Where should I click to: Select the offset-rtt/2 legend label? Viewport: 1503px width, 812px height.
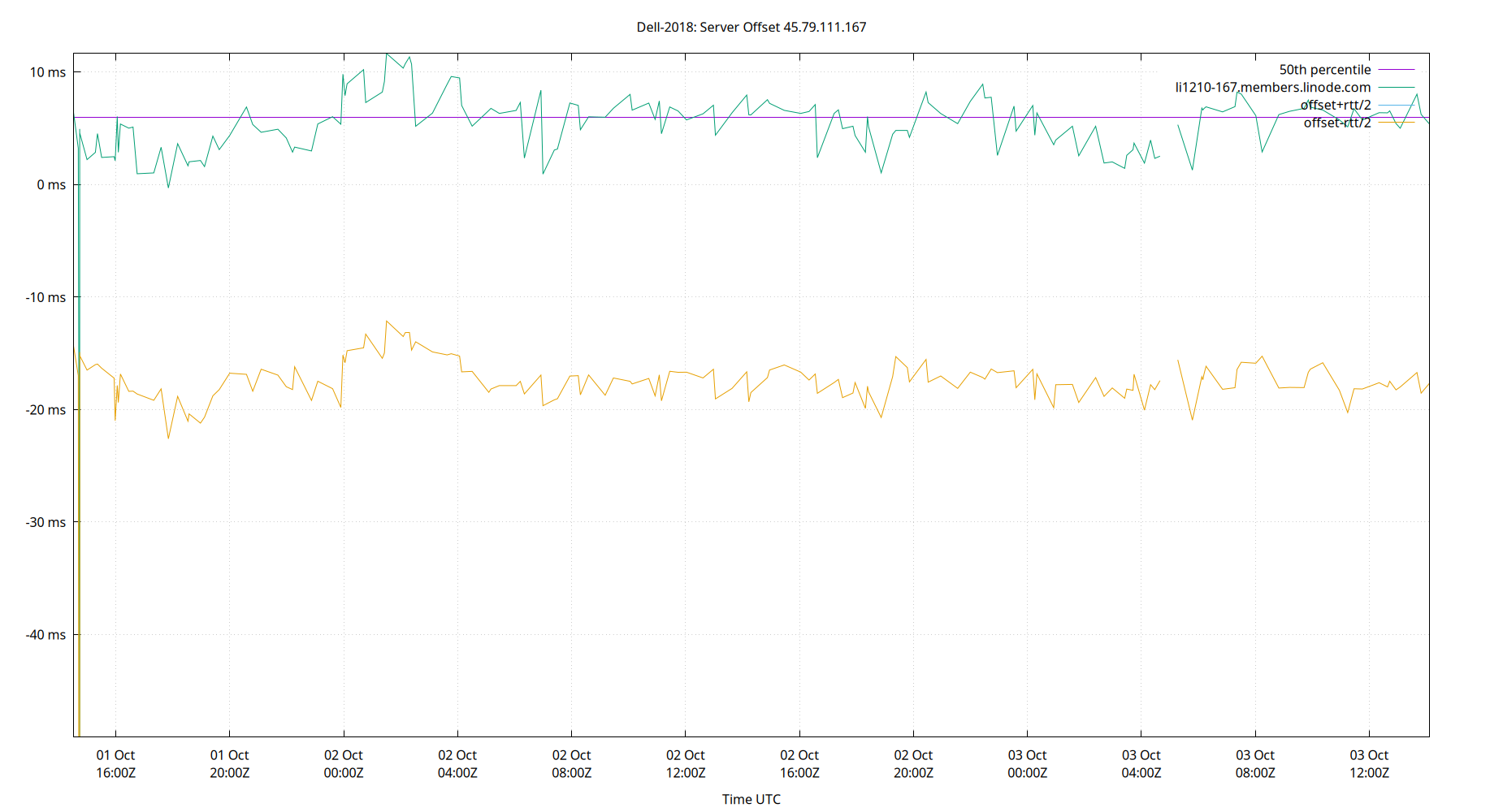pos(1337,123)
